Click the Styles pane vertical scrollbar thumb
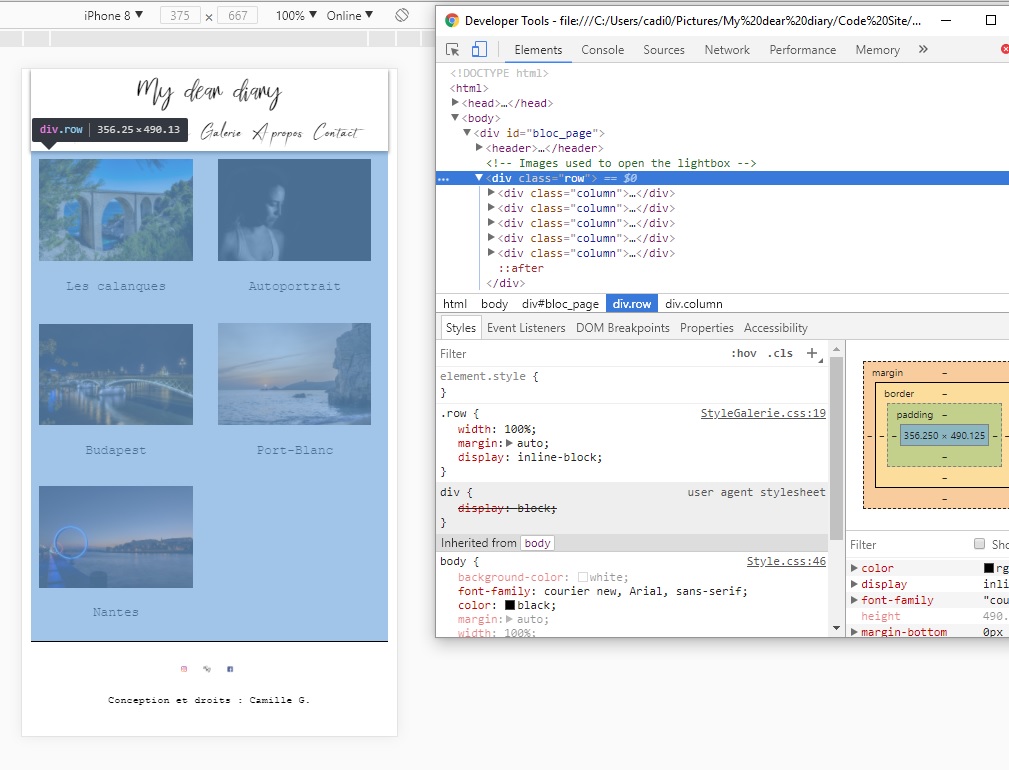 (x=836, y=448)
